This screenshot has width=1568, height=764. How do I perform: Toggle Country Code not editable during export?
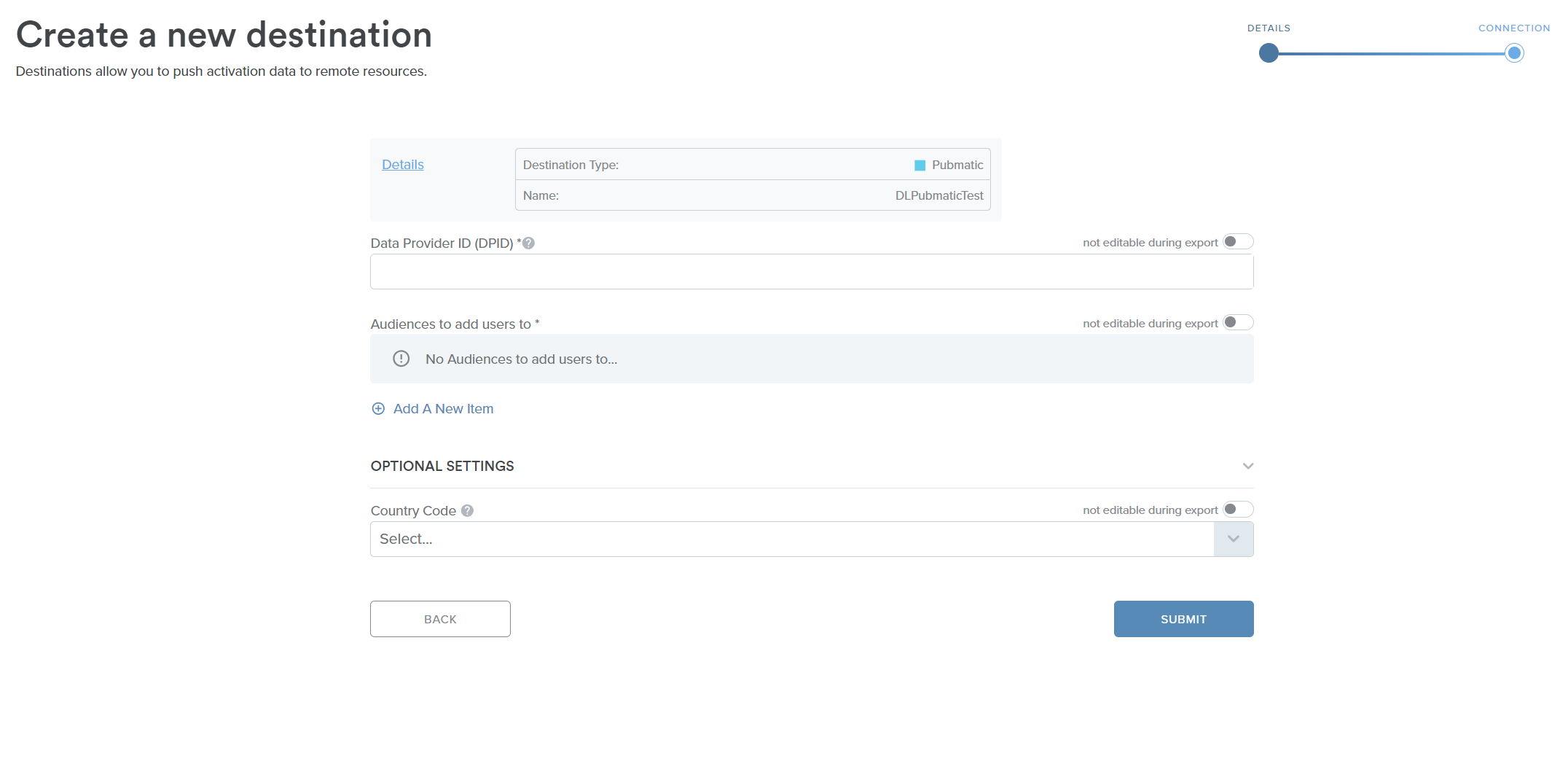1237,510
